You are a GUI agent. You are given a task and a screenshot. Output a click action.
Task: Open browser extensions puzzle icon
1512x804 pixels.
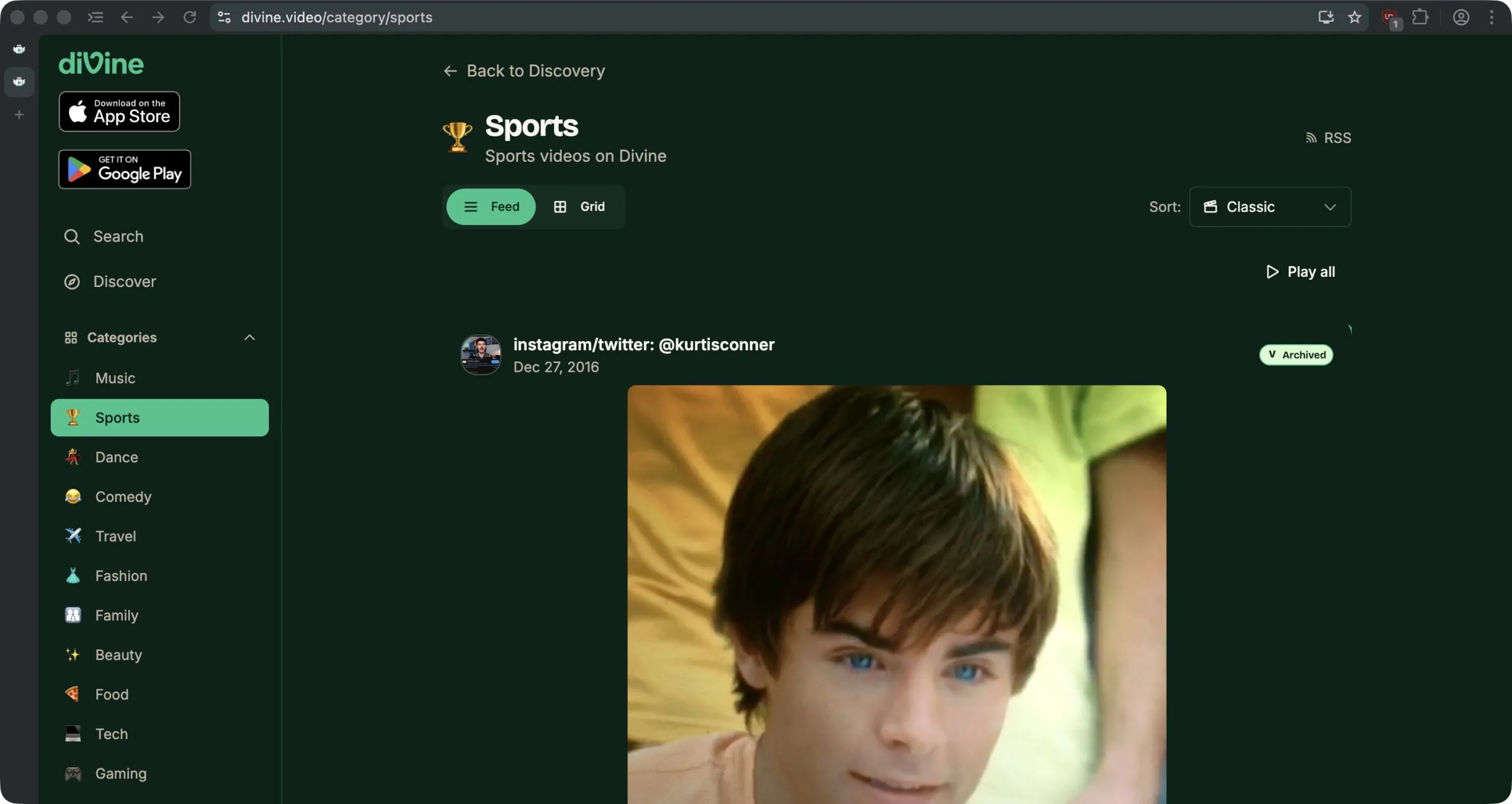click(x=1420, y=17)
